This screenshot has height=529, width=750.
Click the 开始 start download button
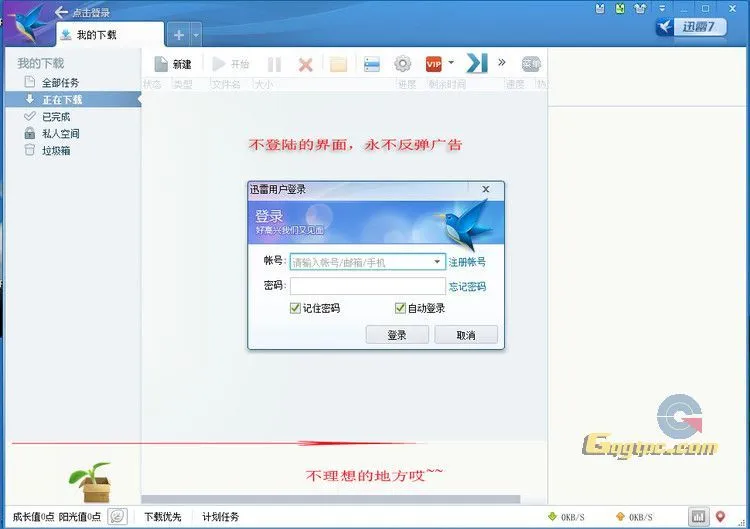231,64
